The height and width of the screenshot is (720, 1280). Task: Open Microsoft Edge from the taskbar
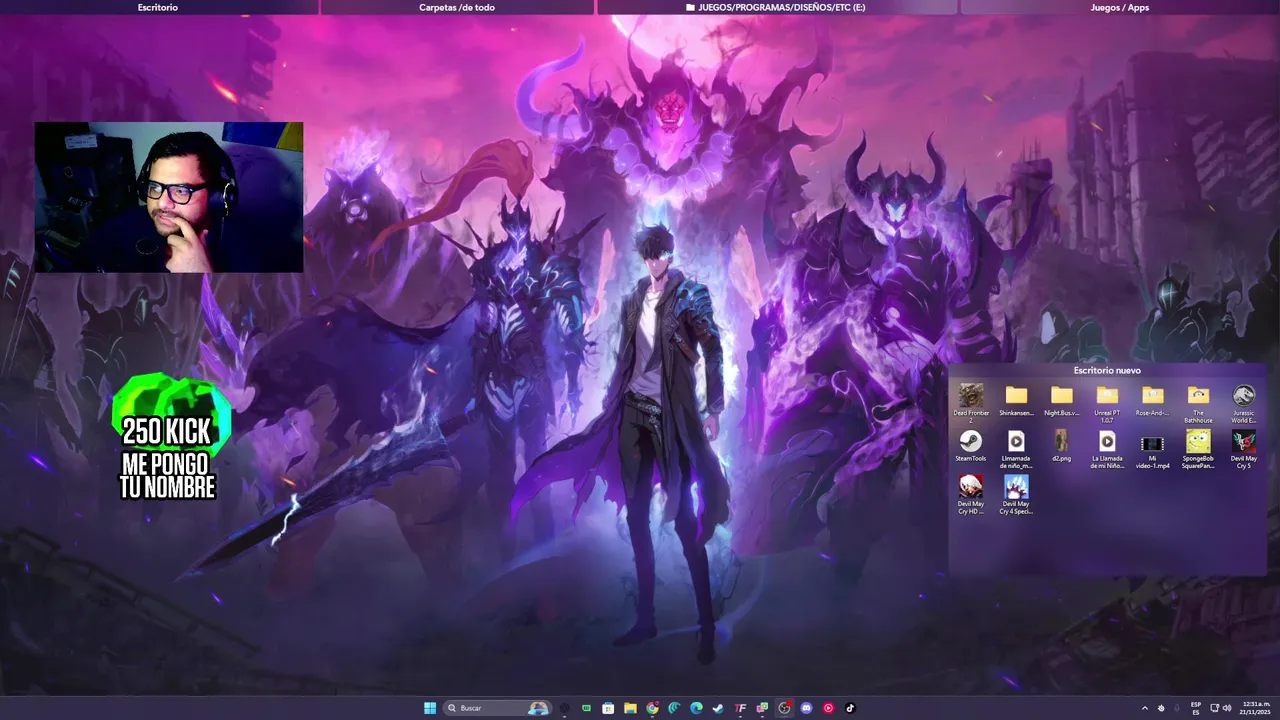(x=696, y=708)
